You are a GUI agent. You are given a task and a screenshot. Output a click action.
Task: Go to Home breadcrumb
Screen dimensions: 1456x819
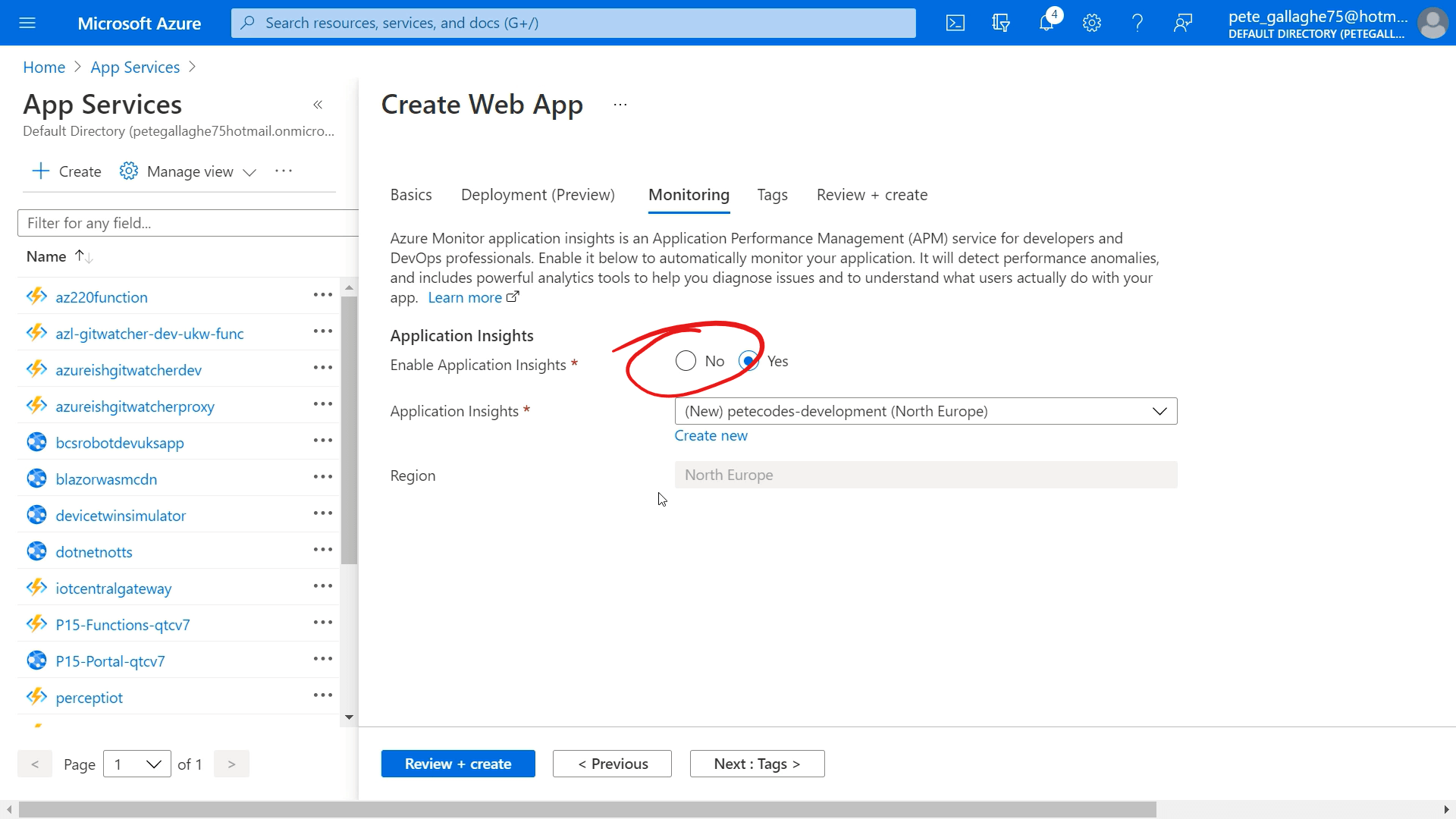[x=44, y=67]
